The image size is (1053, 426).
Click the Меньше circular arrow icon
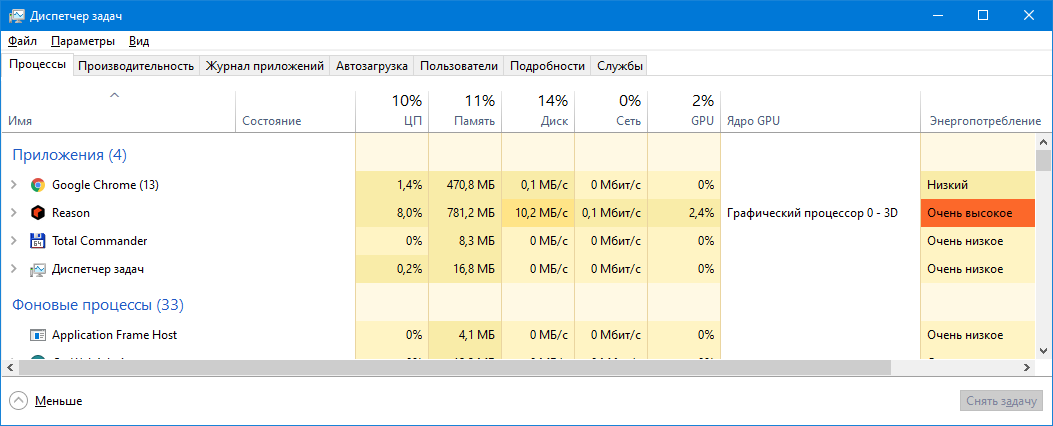pyautogui.click(x=18, y=401)
